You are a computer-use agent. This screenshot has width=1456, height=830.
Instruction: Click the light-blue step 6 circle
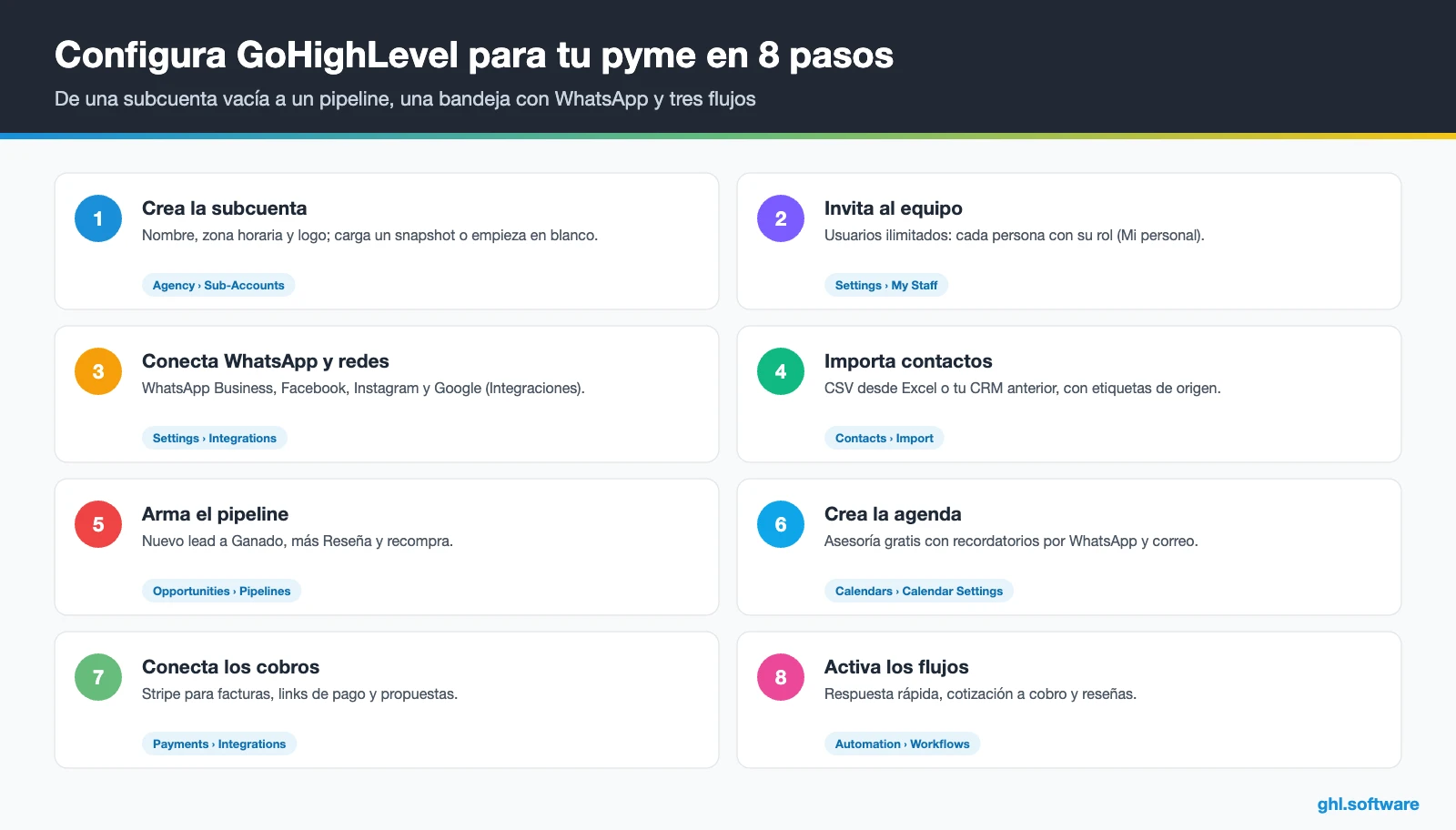click(781, 524)
